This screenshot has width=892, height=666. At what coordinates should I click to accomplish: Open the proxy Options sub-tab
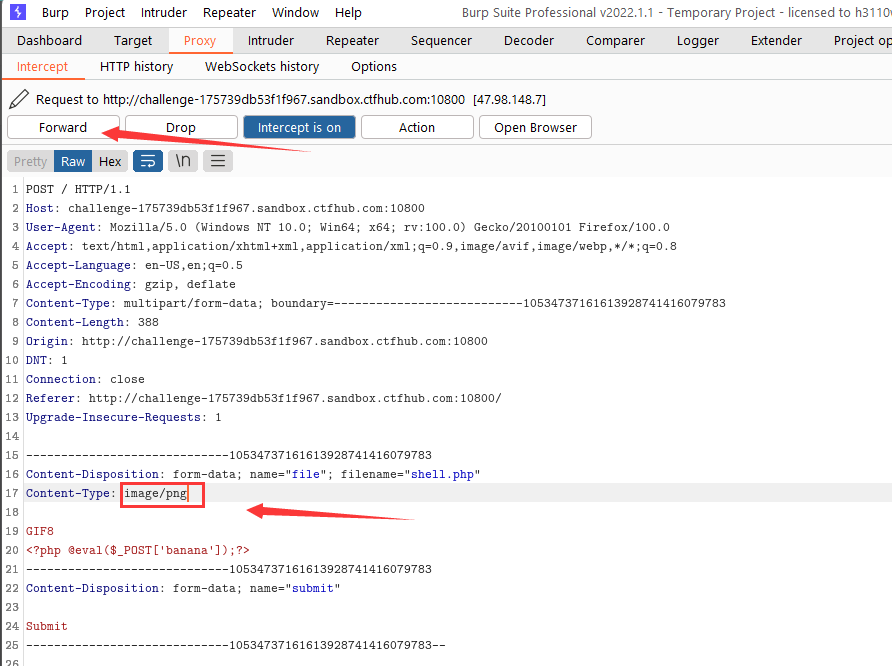point(374,67)
